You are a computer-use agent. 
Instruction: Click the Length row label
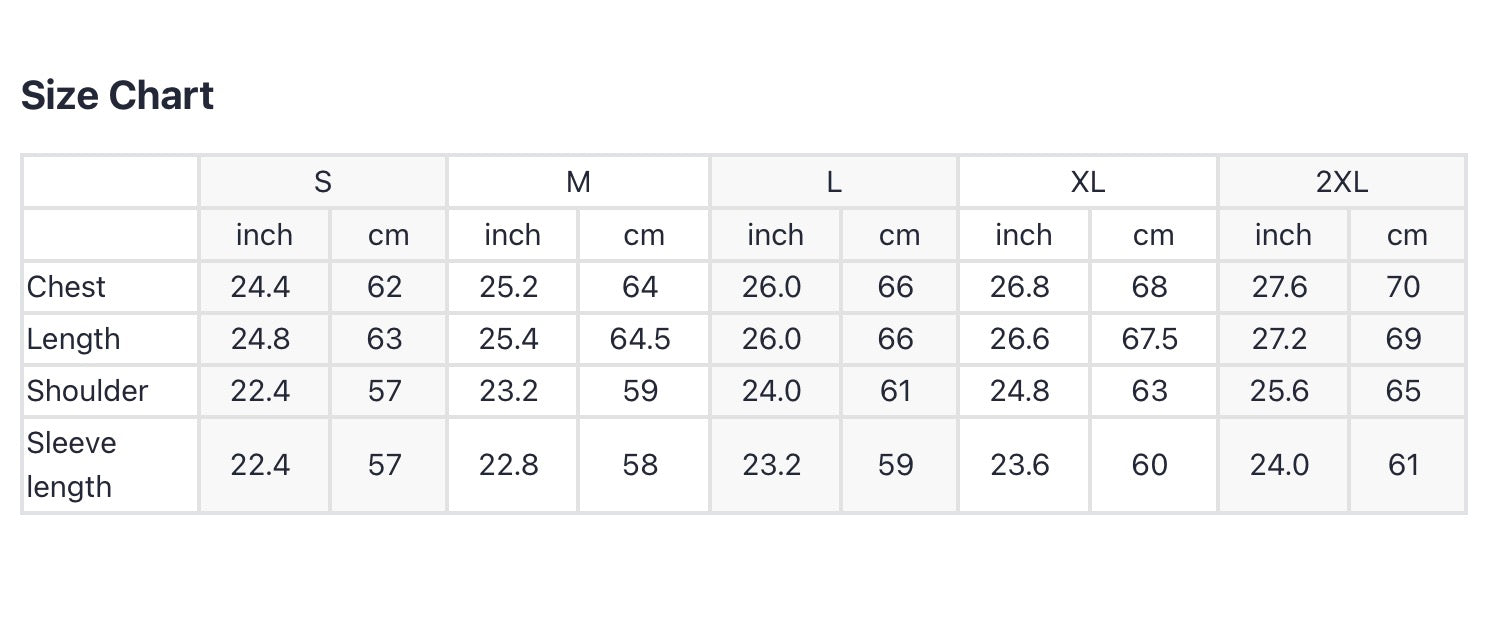[x=73, y=339]
